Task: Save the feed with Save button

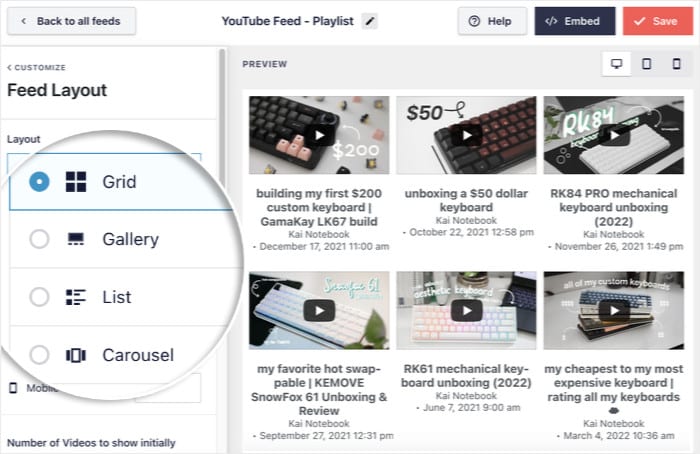Action: click(x=658, y=21)
